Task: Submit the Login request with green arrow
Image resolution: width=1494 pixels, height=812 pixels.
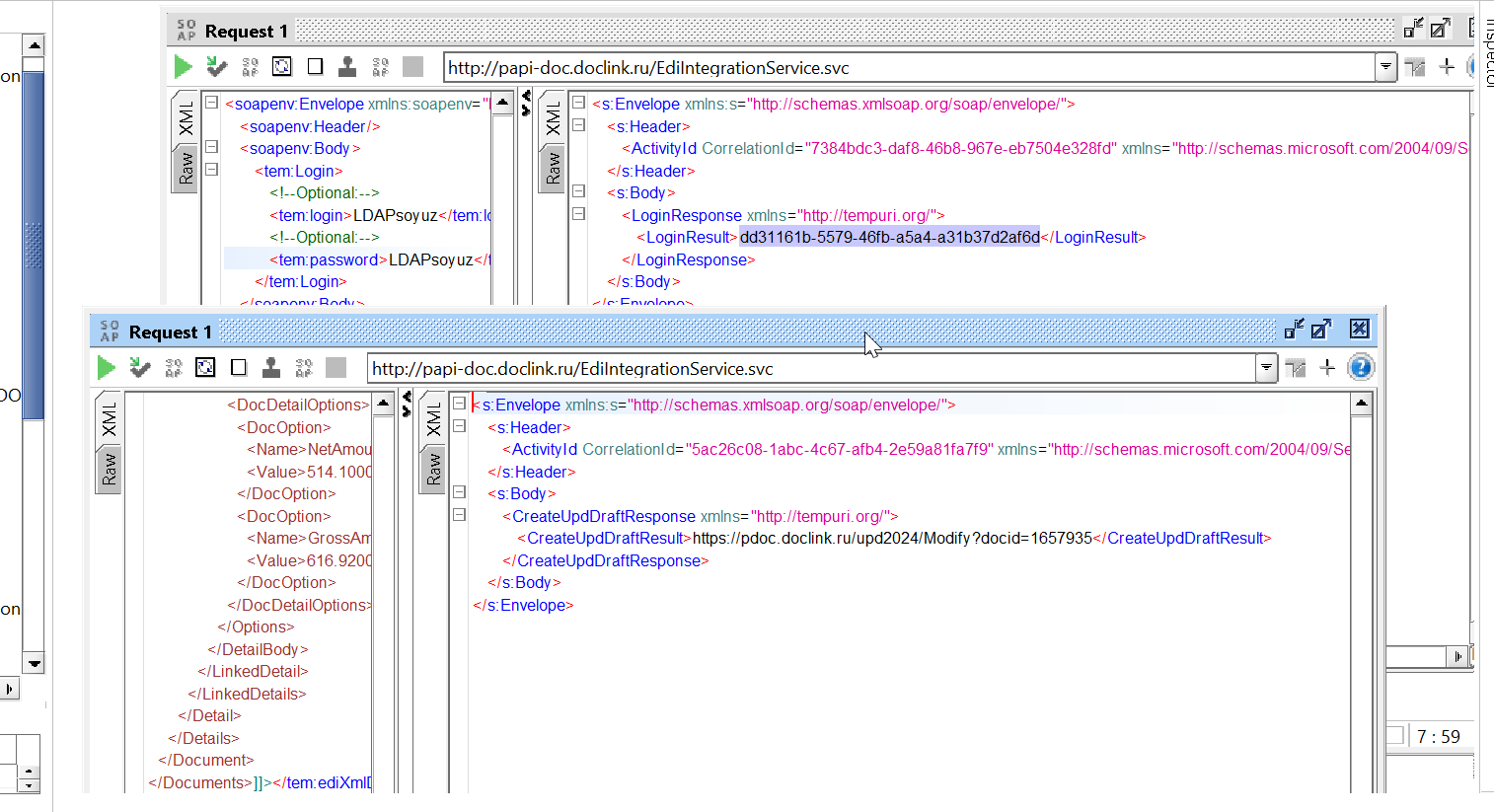Action: [184, 67]
